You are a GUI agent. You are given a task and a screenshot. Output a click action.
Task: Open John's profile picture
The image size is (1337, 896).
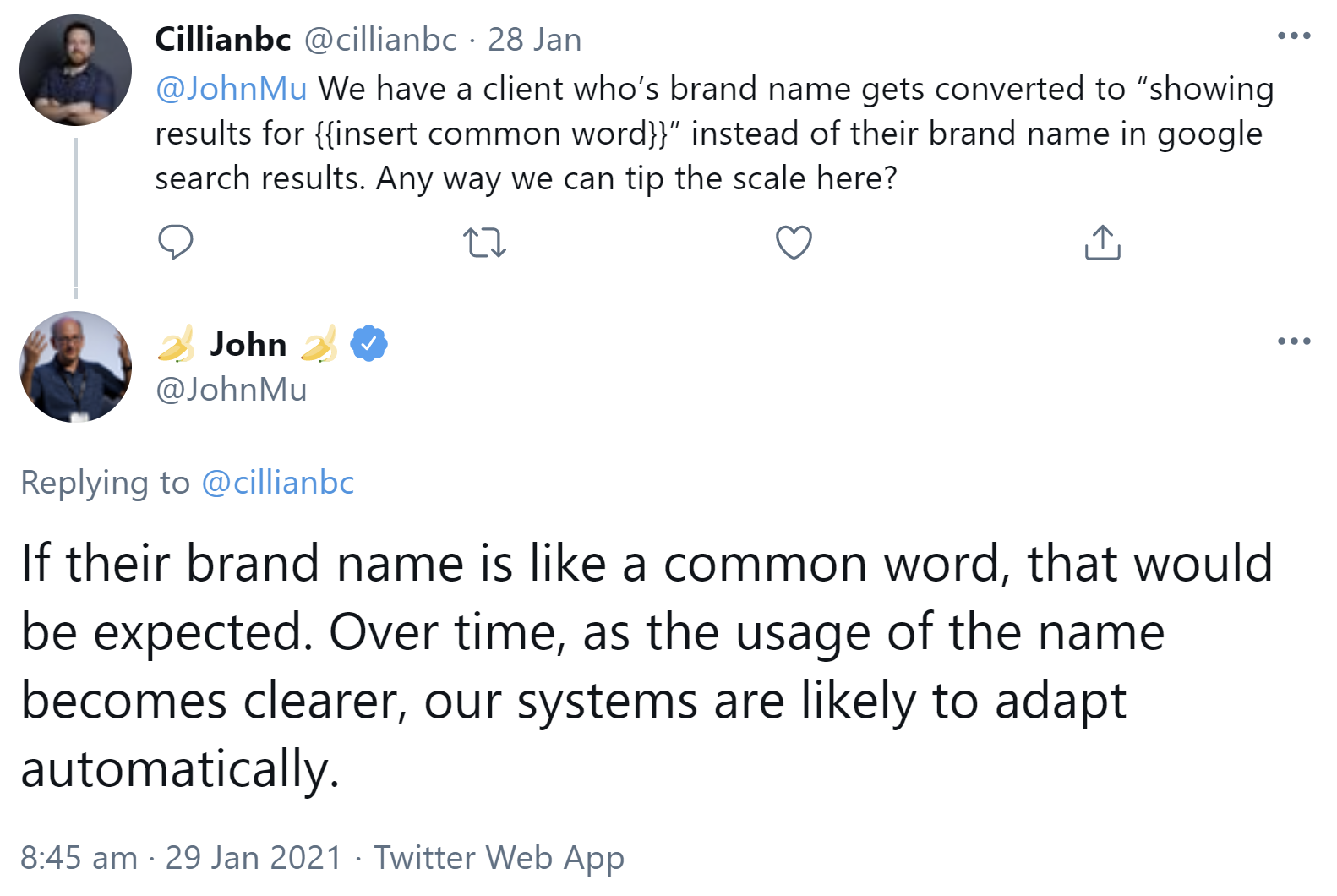click(x=75, y=367)
